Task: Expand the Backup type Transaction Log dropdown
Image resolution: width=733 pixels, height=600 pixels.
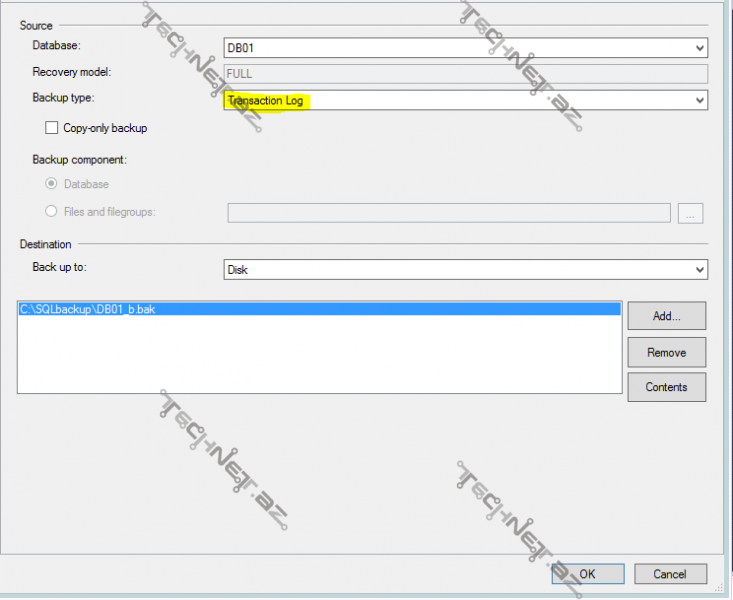Action: tap(465, 100)
